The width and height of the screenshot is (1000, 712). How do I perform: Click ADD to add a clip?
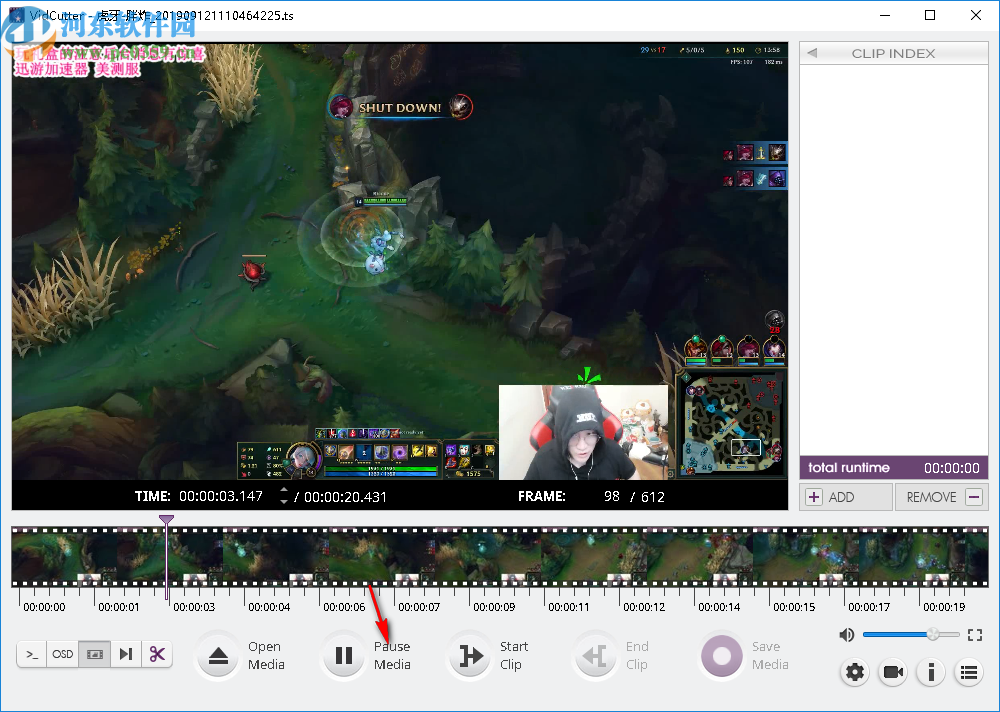(x=846, y=497)
